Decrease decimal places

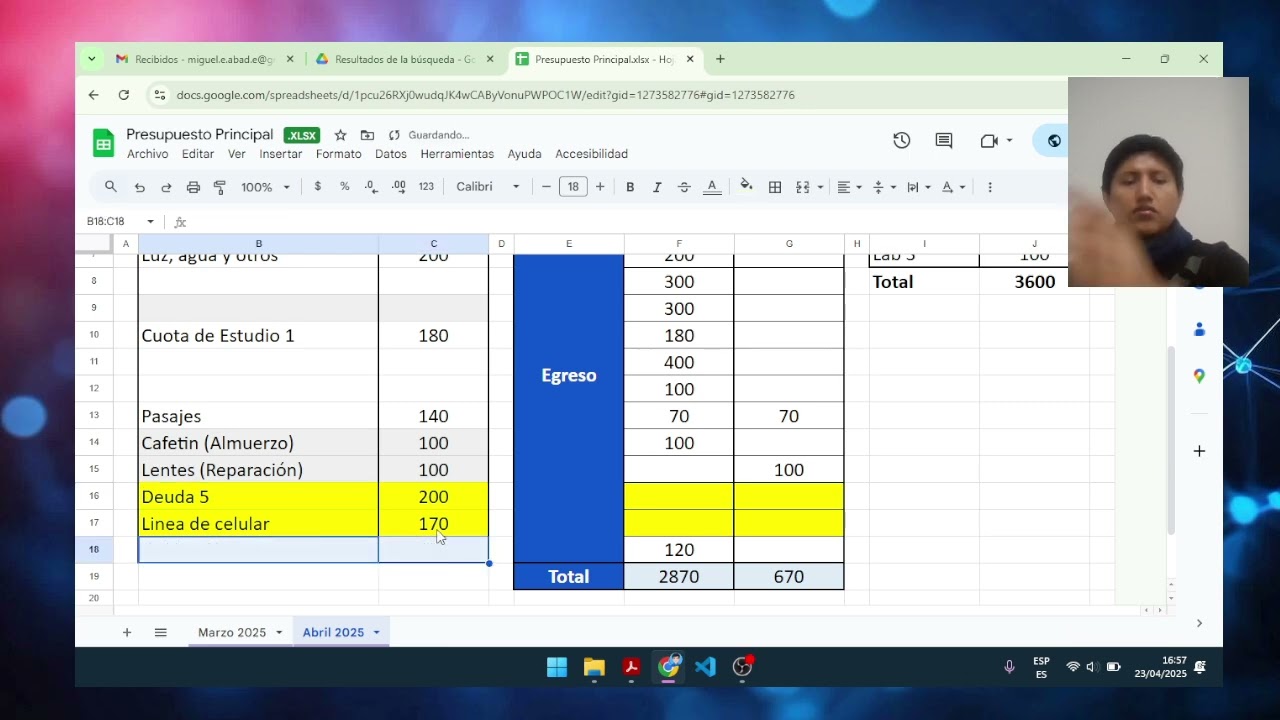click(371, 187)
